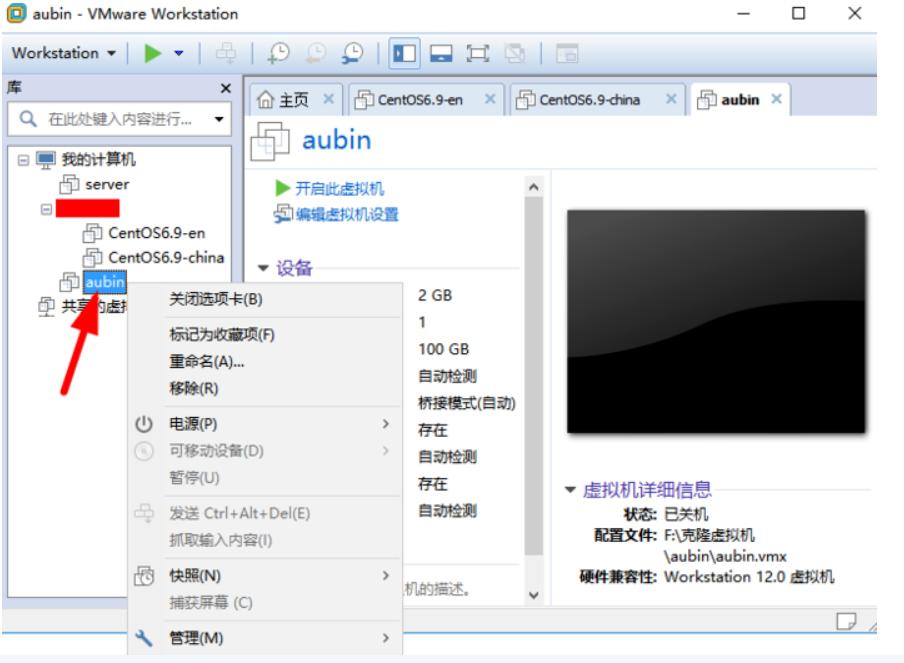Open the 管理(M) submenu
The width and height of the screenshot is (904, 663).
click(x=265, y=638)
